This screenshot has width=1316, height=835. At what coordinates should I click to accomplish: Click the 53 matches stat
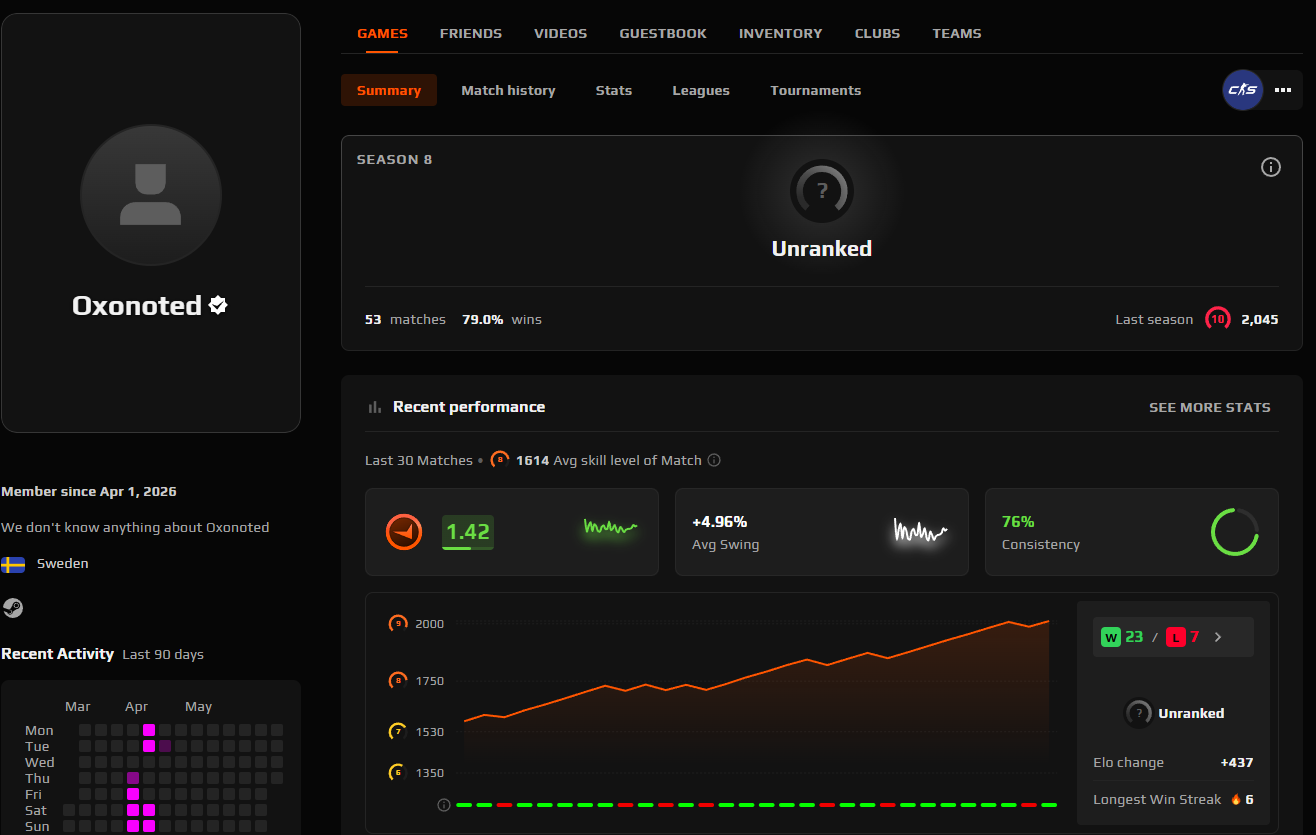click(405, 319)
